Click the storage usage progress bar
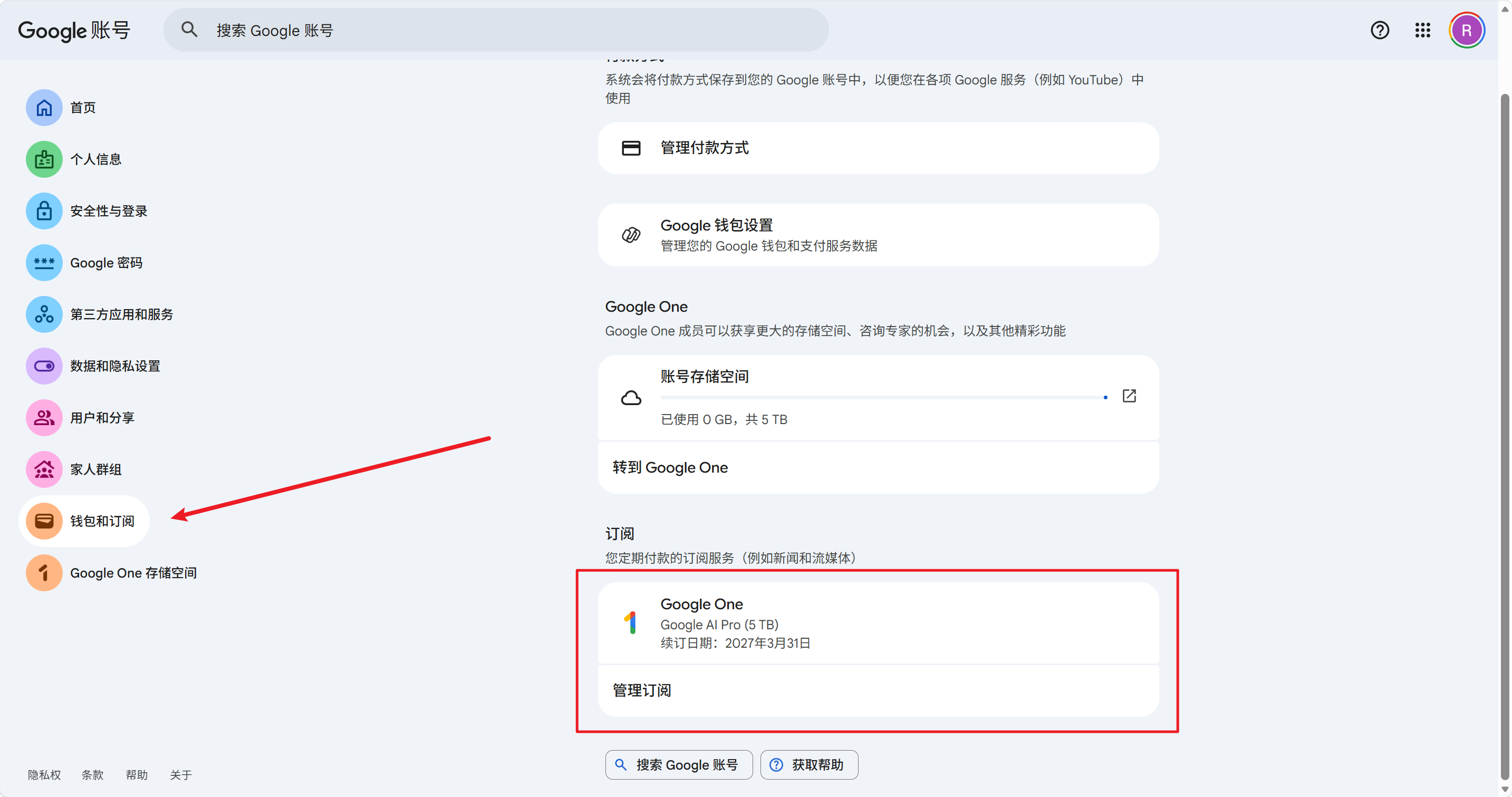The height and width of the screenshot is (797, 1512). pos(884,397)
